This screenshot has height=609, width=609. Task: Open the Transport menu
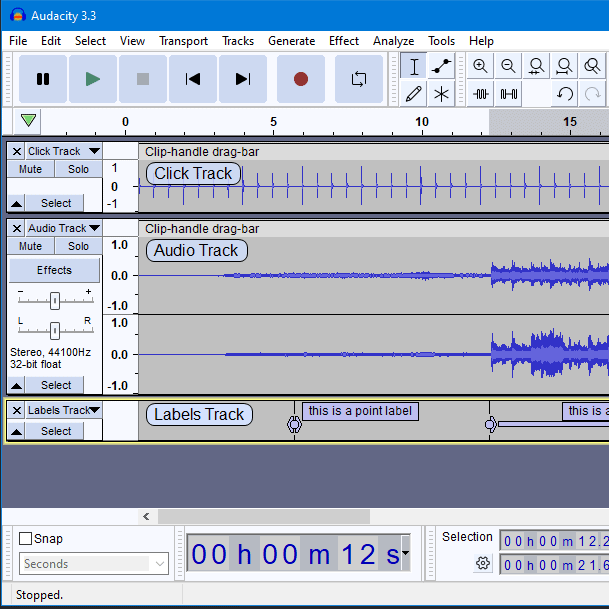pos(183,41)
